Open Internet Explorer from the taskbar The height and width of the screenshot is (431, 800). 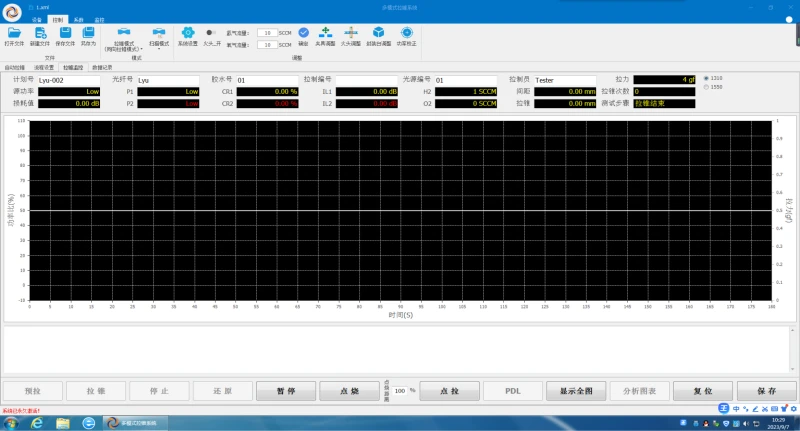click(x=37, y=423)
